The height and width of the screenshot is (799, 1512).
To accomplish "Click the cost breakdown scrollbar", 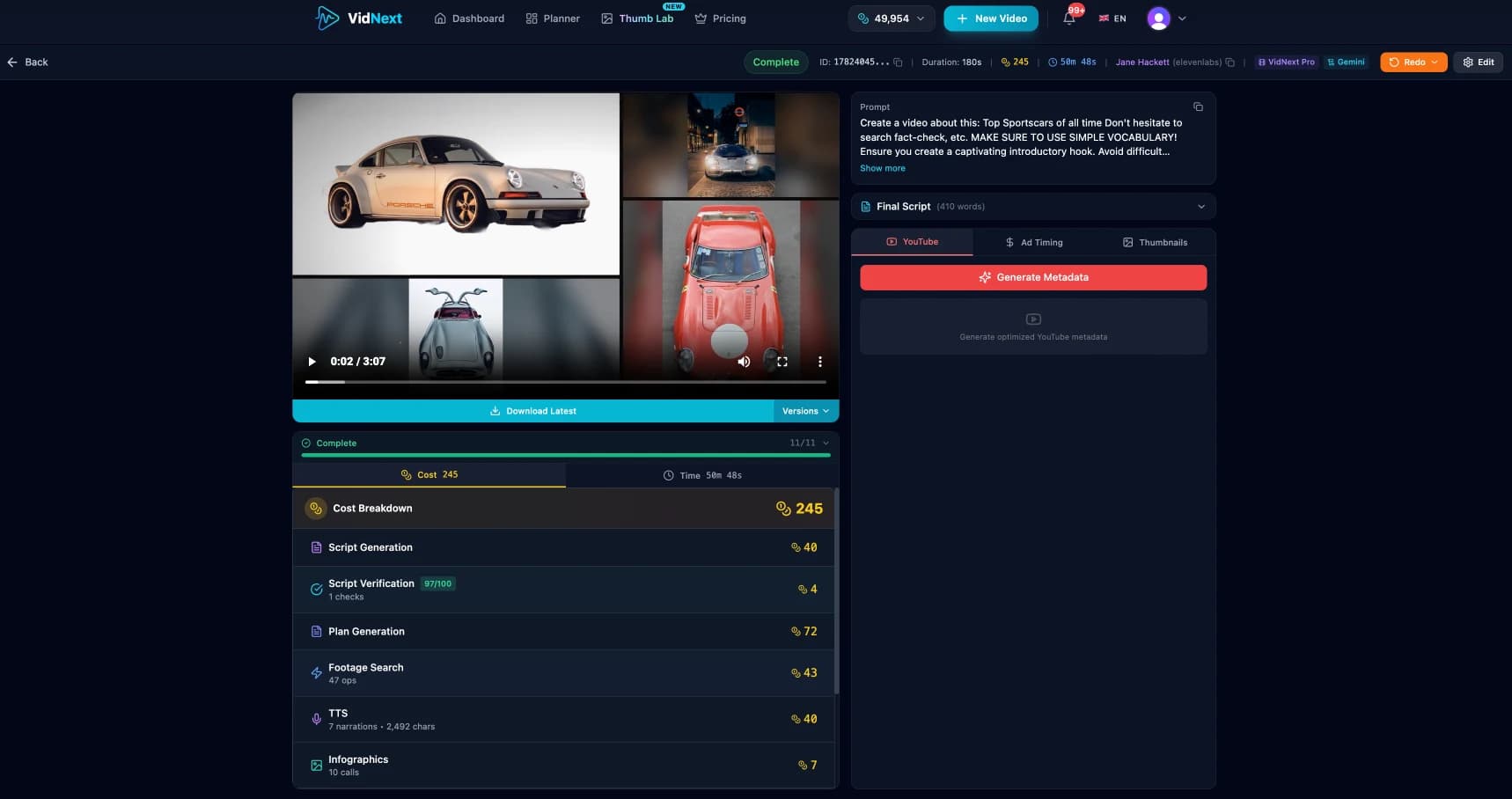I will 836,591.
